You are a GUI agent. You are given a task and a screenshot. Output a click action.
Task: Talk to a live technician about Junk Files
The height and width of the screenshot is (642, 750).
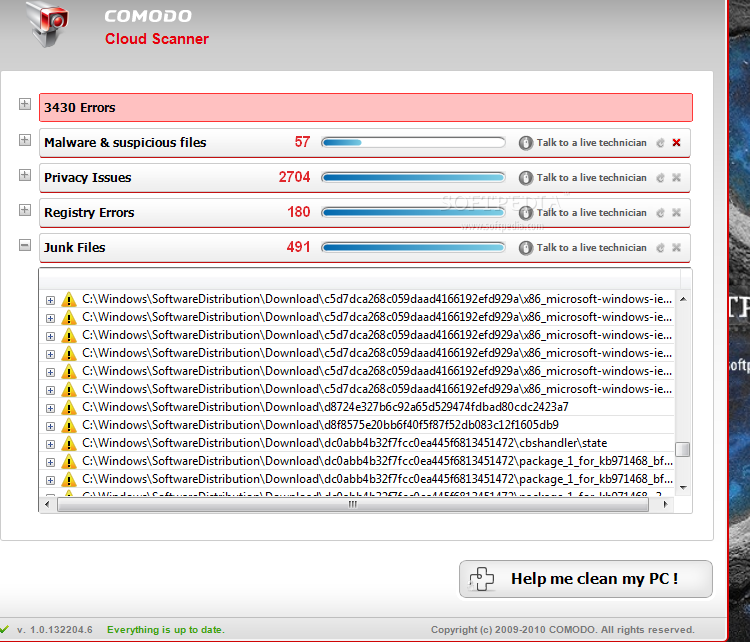pyautogui.click(x=591, y=247)
